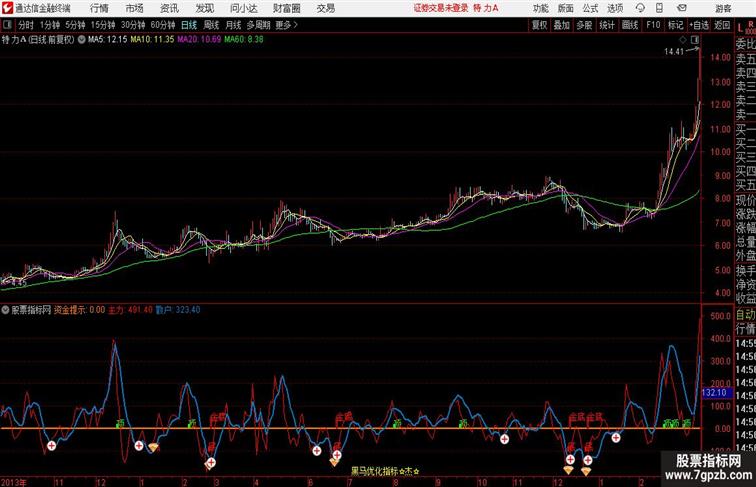Click the 标记 mark button
Viewport: 756px width, 487px height.
point(675,25)
